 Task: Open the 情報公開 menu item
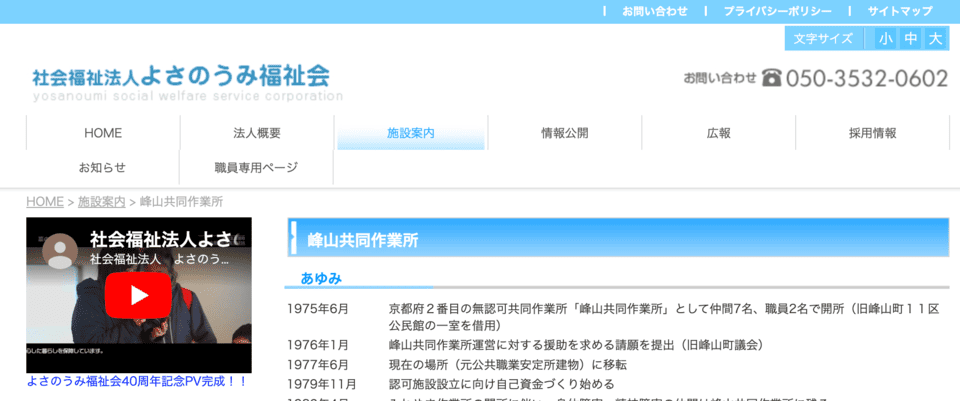click(x=564, y=133)
